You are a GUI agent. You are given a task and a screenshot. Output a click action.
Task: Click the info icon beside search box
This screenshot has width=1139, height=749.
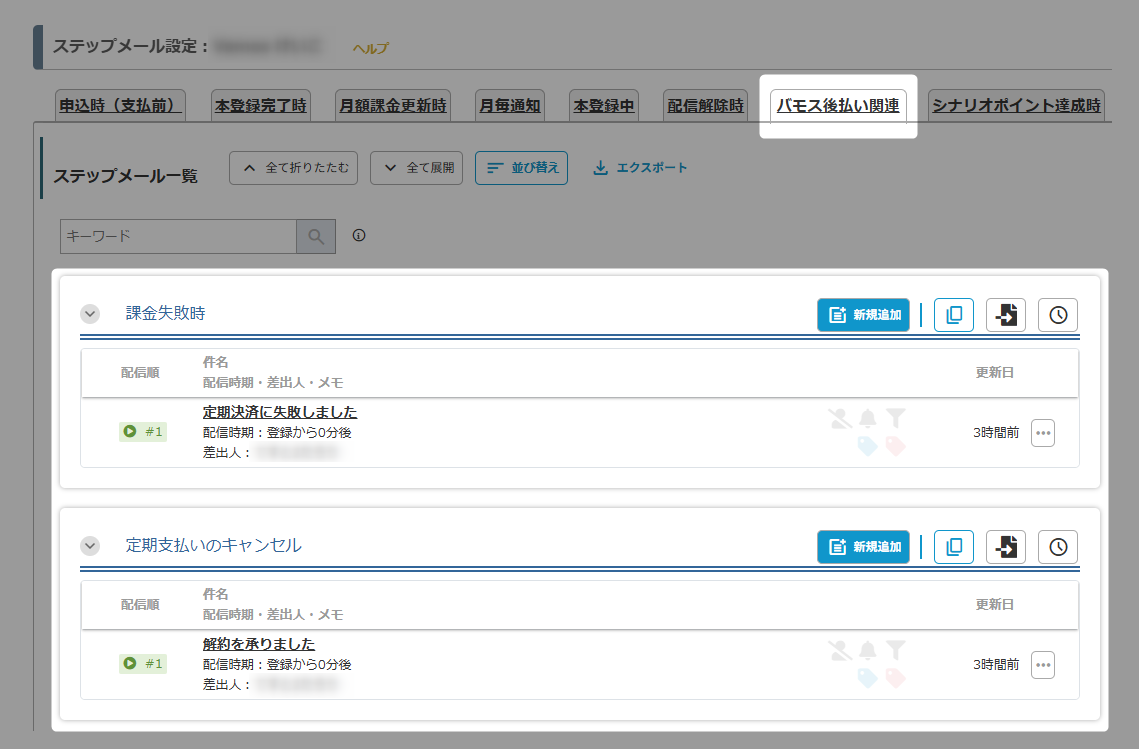click(359, 236)
